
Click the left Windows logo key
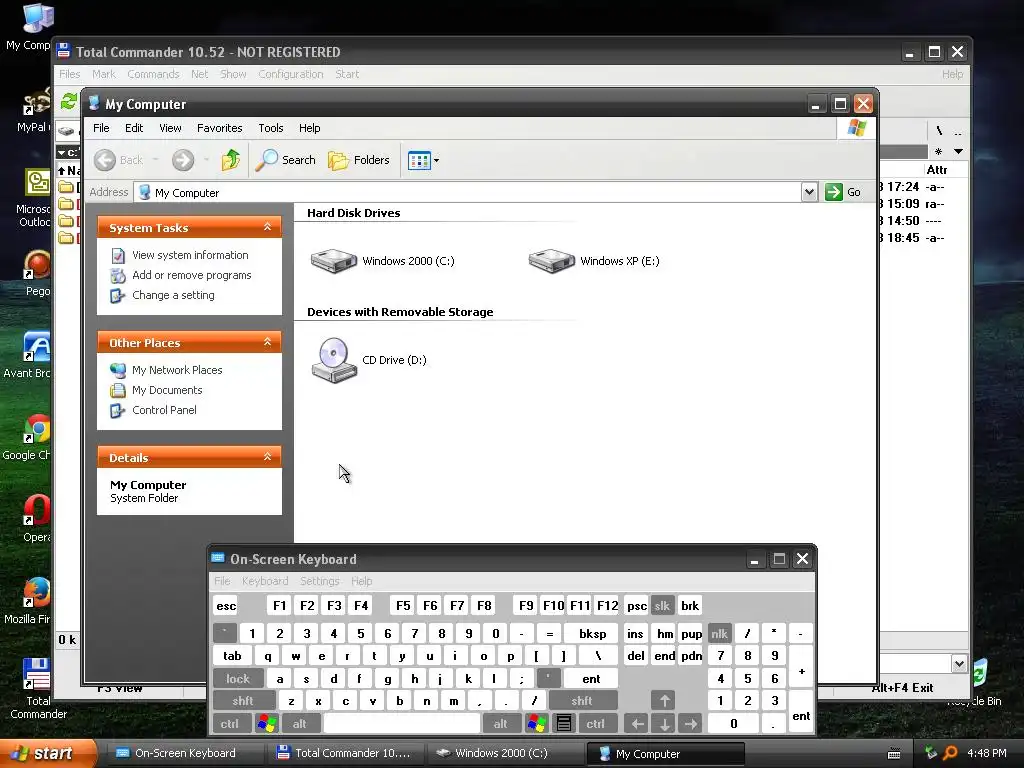pos(266,724)
